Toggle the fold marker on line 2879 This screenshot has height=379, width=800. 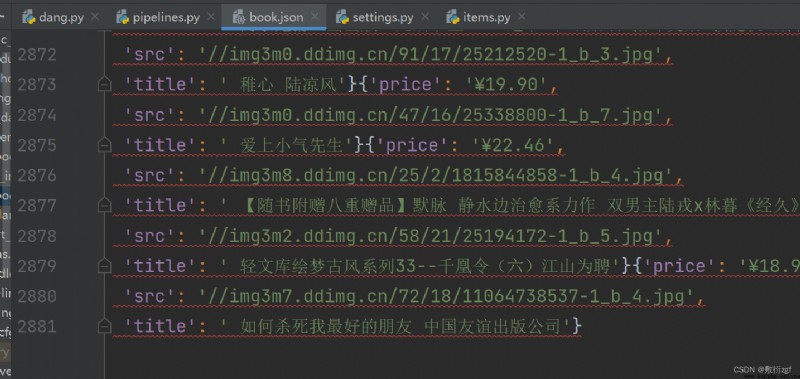click(104, 266)
